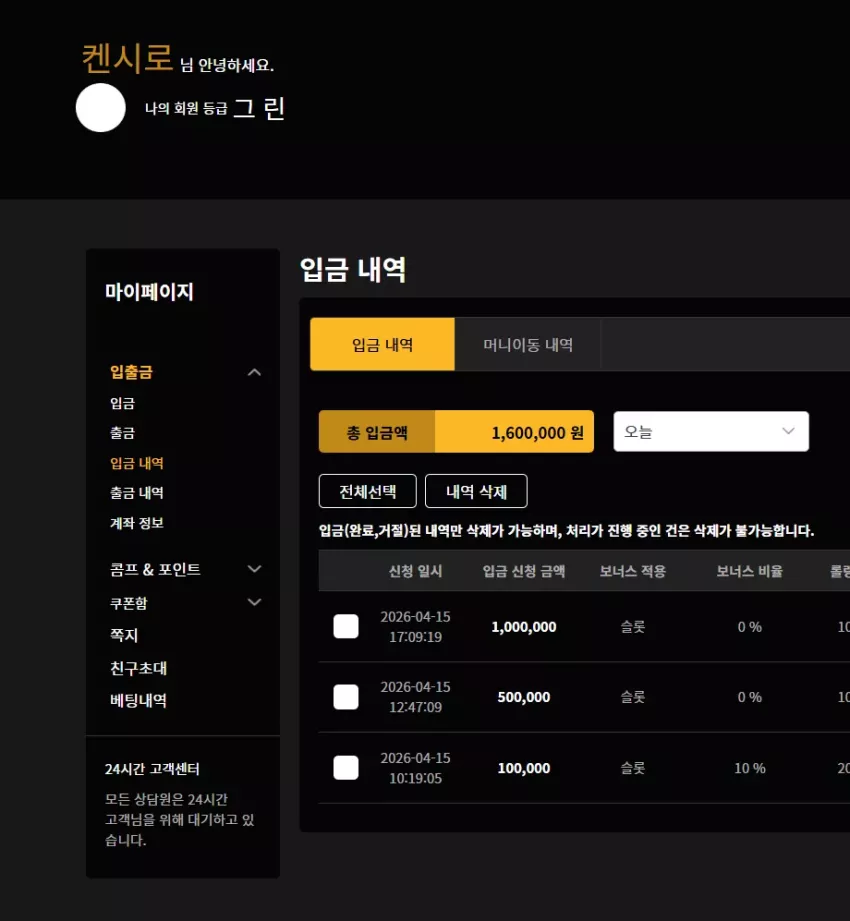Open the 입금 sidebar item
Viewport: 850px width, 921px height.
coord(122,403)
